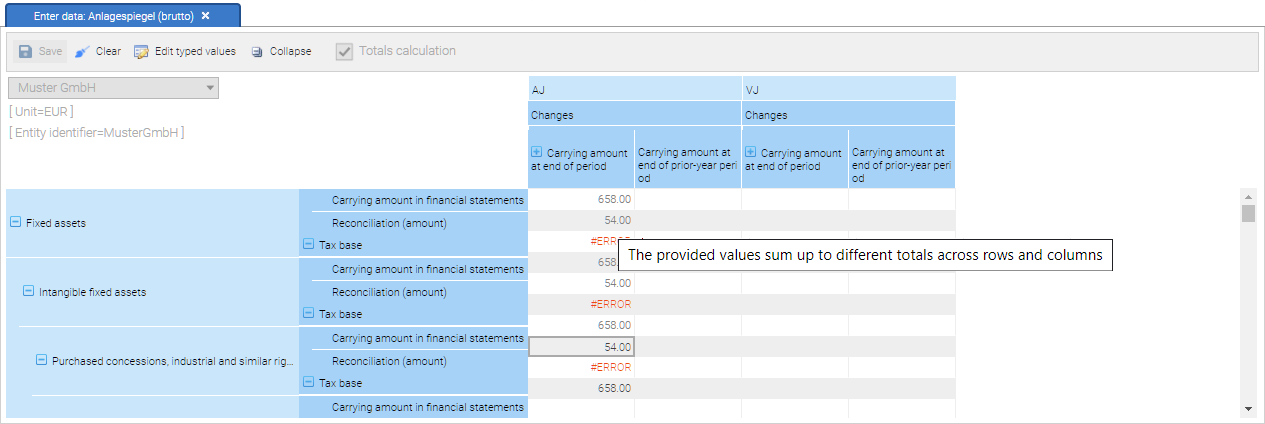
Task: Click the Save disk icon
Action: (x=26, y=51)
